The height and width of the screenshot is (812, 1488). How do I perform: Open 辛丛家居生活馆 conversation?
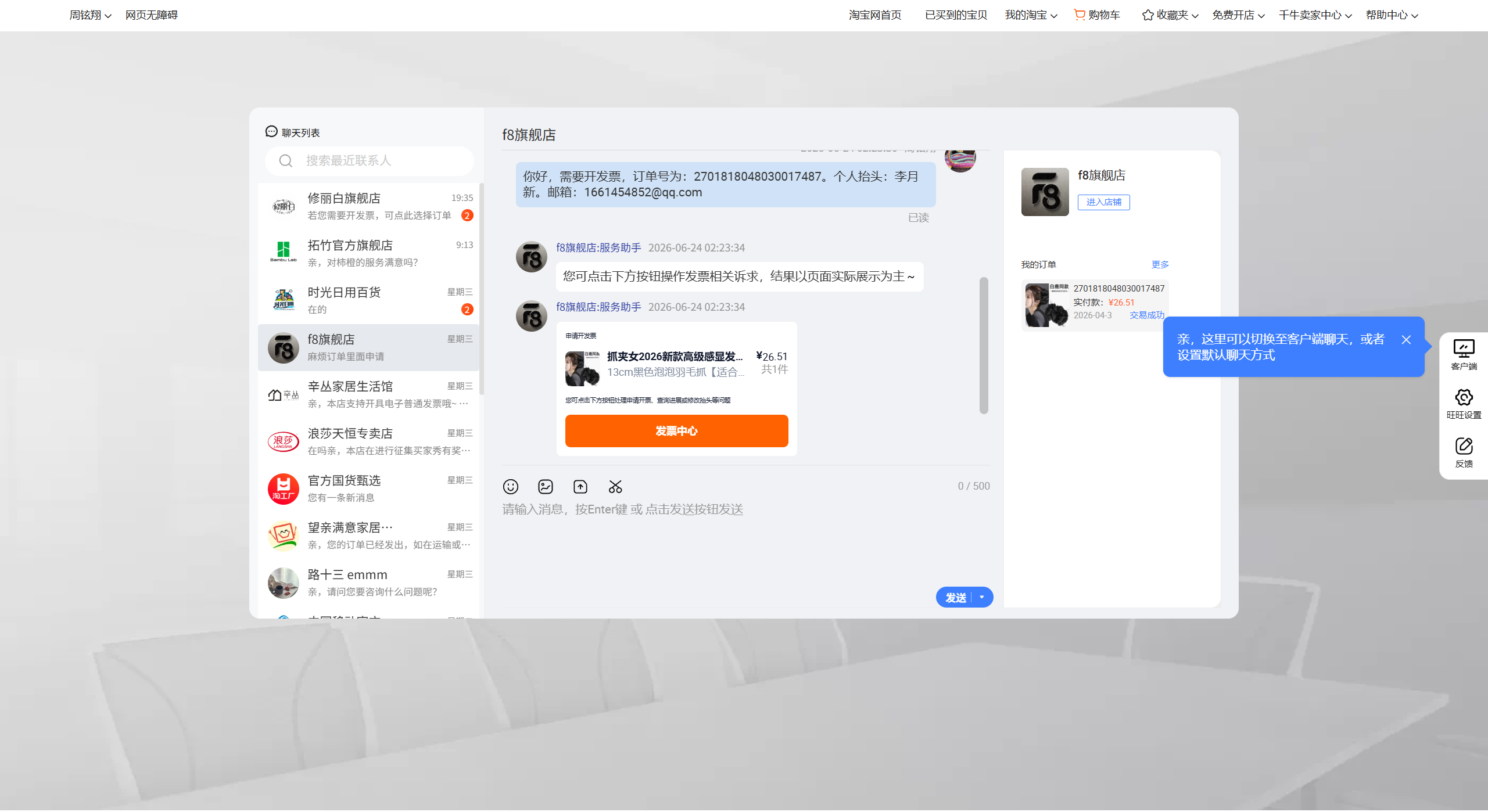[369, 395]
